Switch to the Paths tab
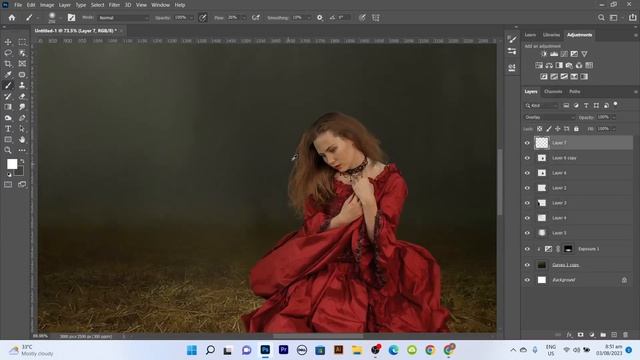The image size is (640, 360). point(575,91)
